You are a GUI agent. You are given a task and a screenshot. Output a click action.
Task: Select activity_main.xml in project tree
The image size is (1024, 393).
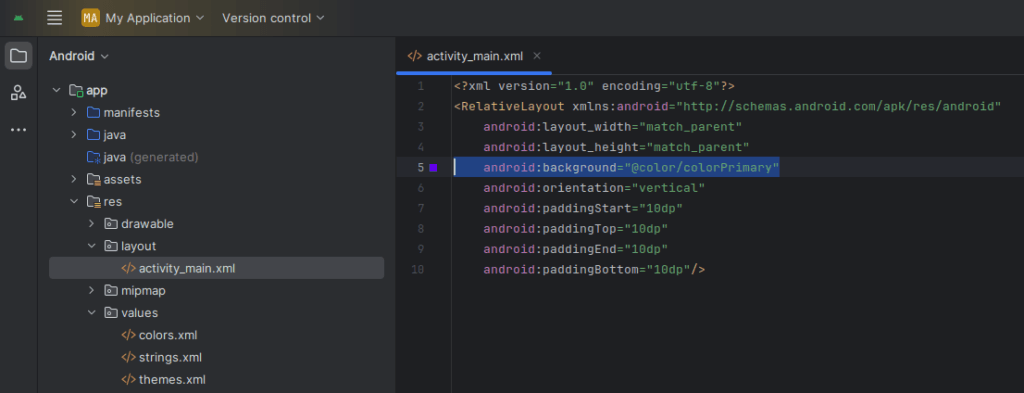click(x=216, y=268)
